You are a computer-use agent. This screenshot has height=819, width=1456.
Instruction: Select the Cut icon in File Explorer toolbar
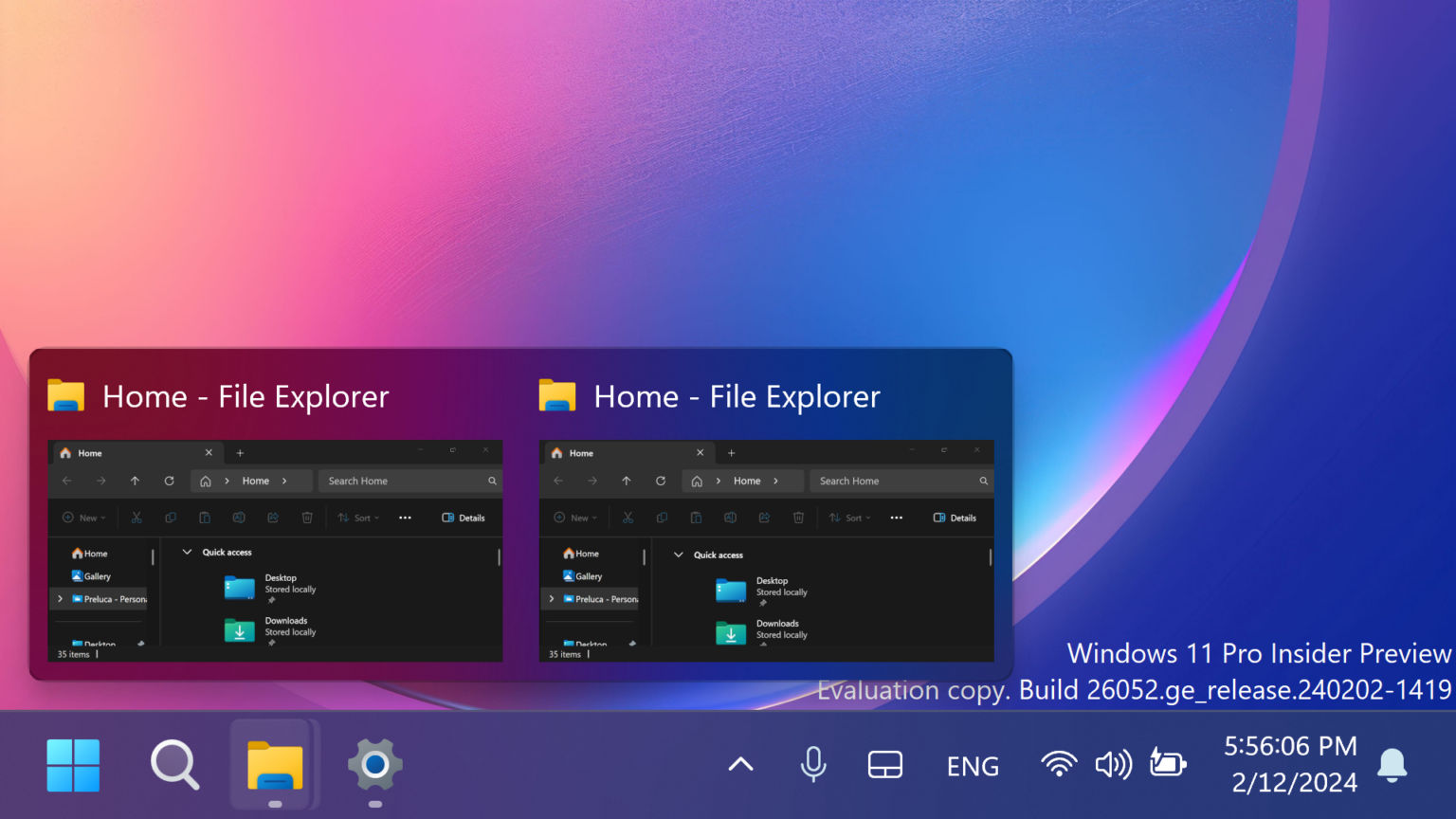pyautogui.click(x=136, y=518)
